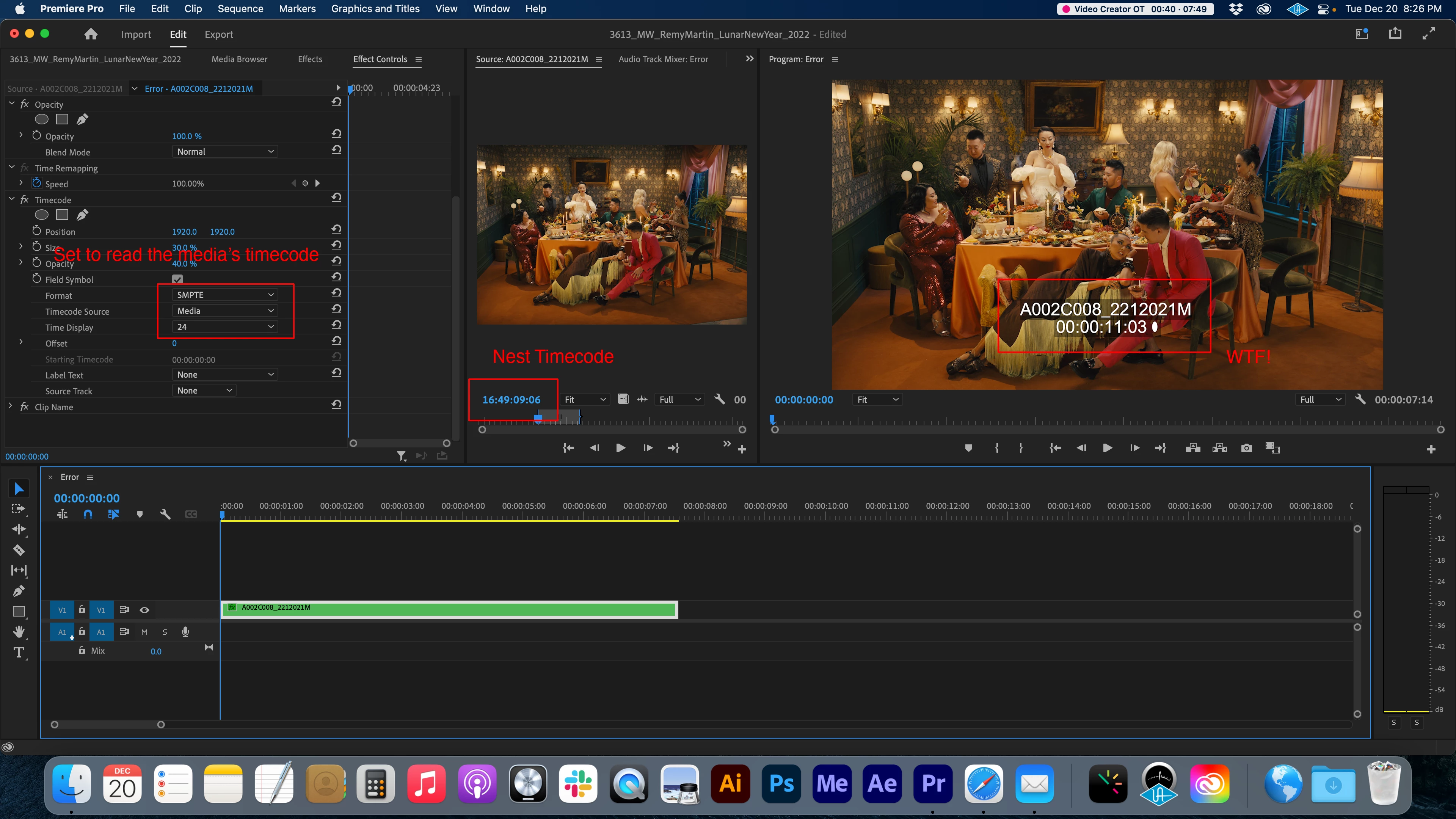
Task: Mute the A1 audio track
Action: (144, 632)
